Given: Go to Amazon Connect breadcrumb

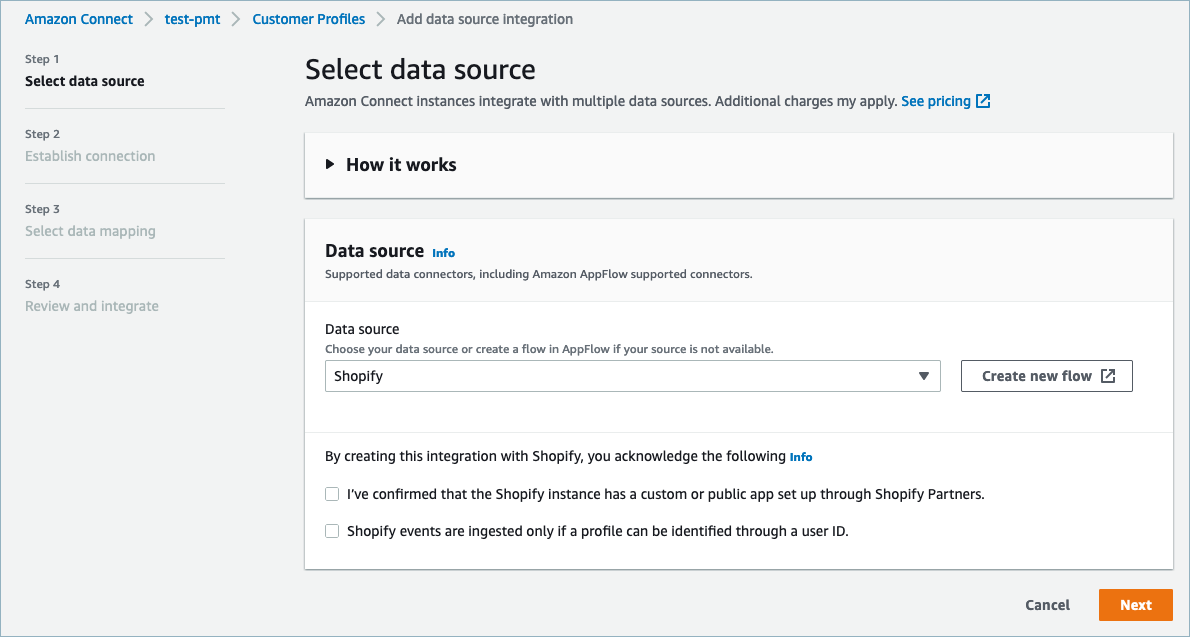Looking at the screenshot, I should click(x=79, y=19).
